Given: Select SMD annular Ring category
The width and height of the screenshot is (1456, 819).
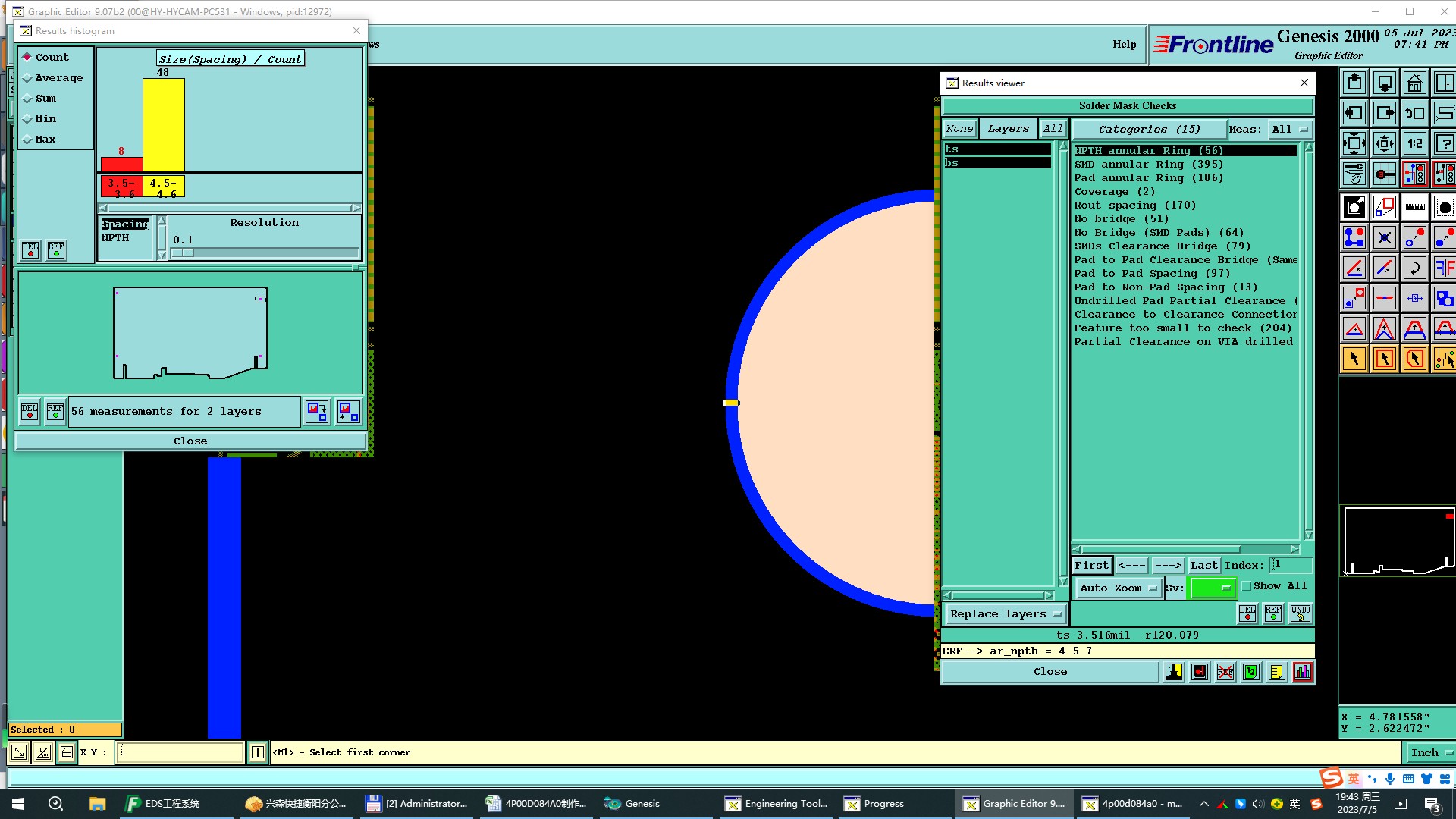Looking at the screenshot, I should [x=1148, y=165].
